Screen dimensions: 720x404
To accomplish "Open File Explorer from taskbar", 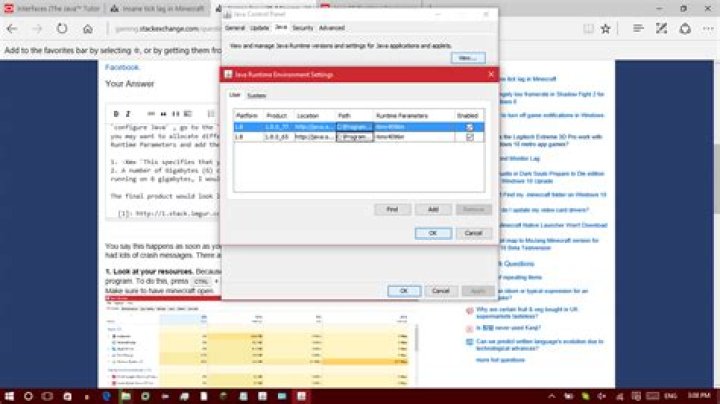I will 126,396.
